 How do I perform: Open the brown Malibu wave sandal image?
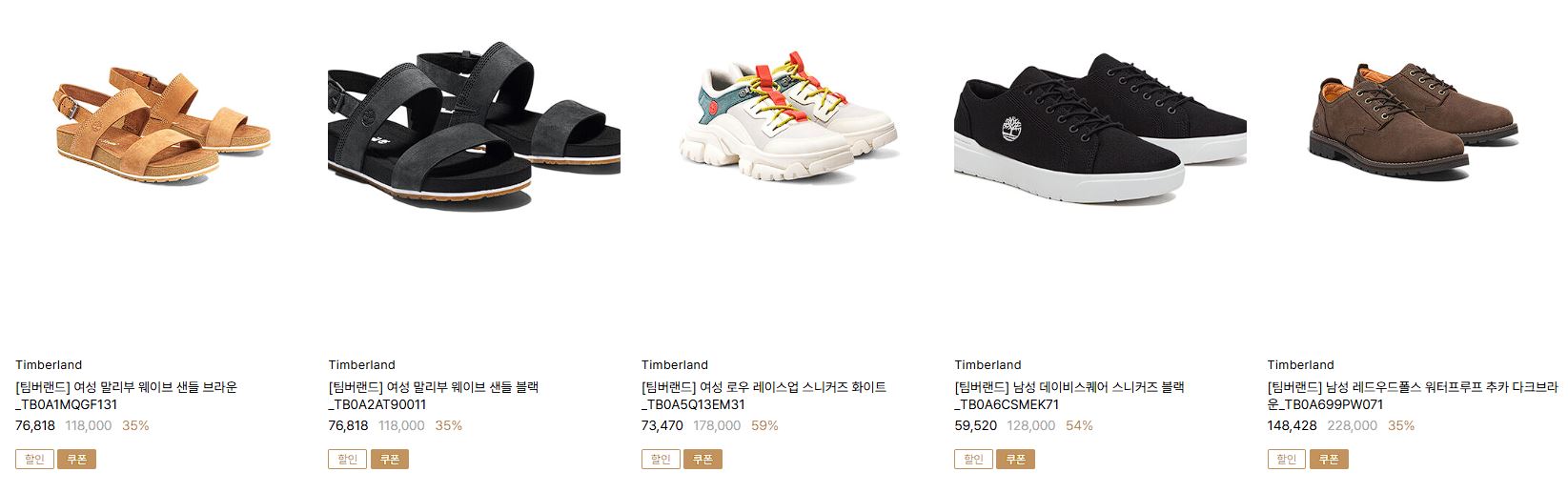161,122
